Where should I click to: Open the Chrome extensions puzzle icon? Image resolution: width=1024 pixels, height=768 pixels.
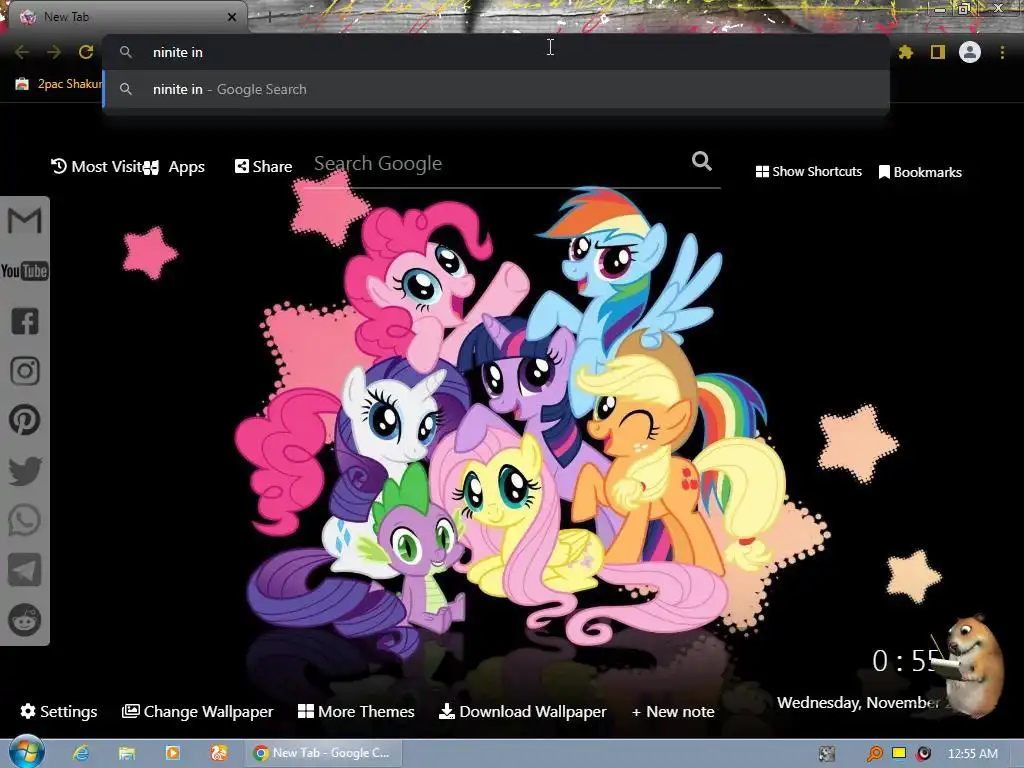(906, 52)
